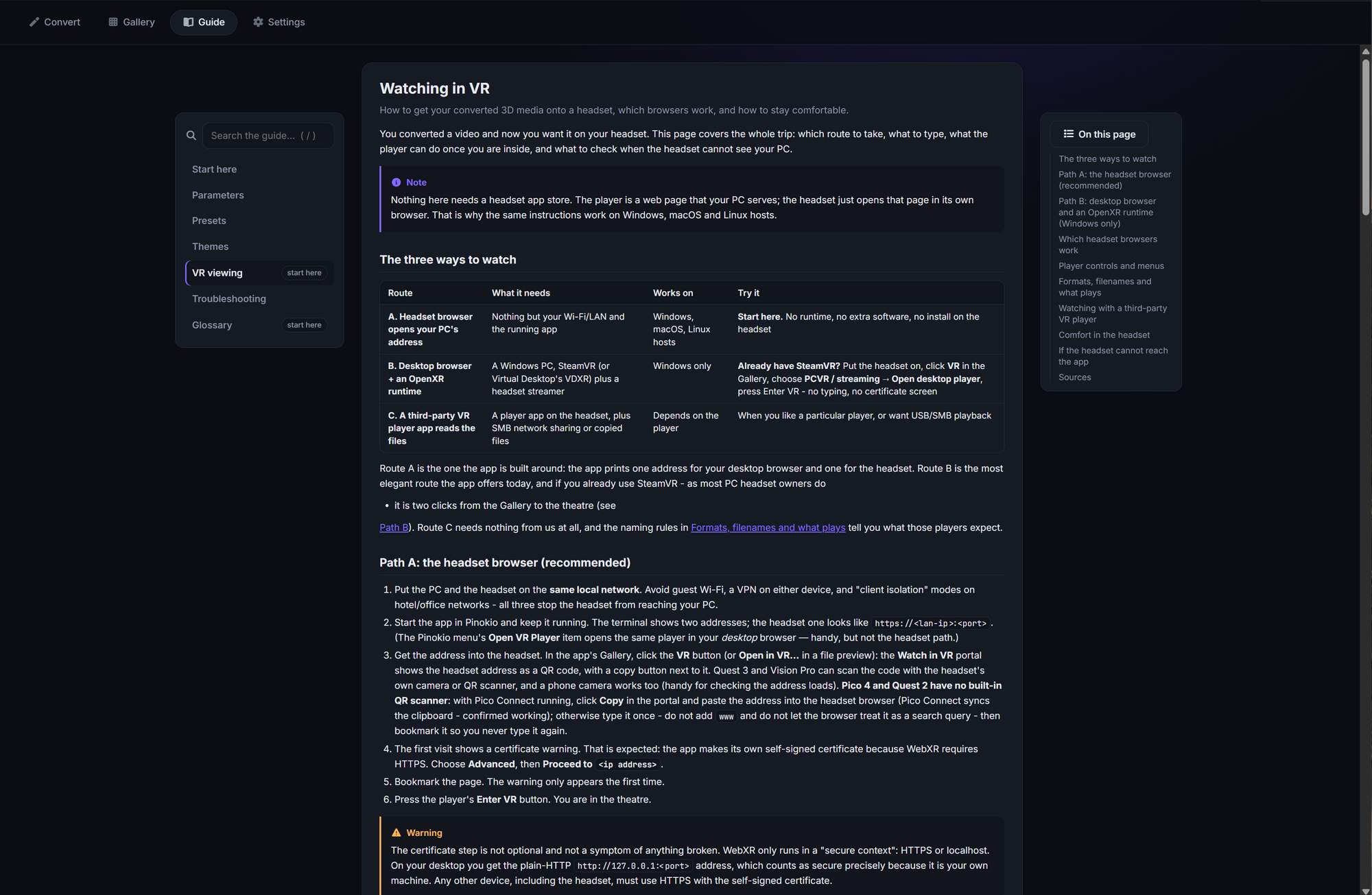The width and height of the screenshot is (1372, 895).
Task: Click start here badge next to VR viewing
Action: click(x=304, y=273)
